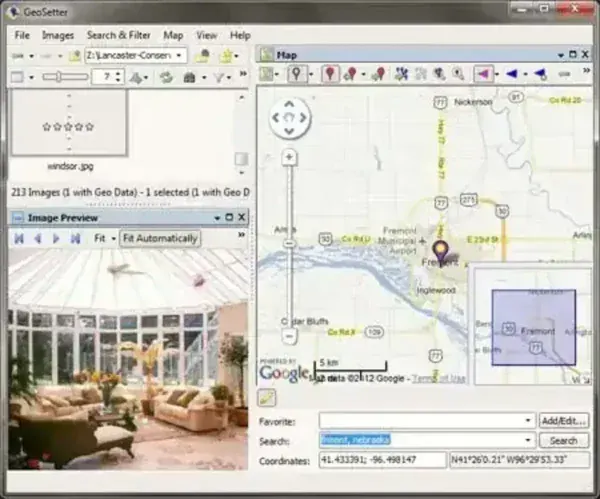The width and height of the screenshot is (600, 499).
Task: Expand the favorite folders dropdown arrow
Action: click(236, 56)
